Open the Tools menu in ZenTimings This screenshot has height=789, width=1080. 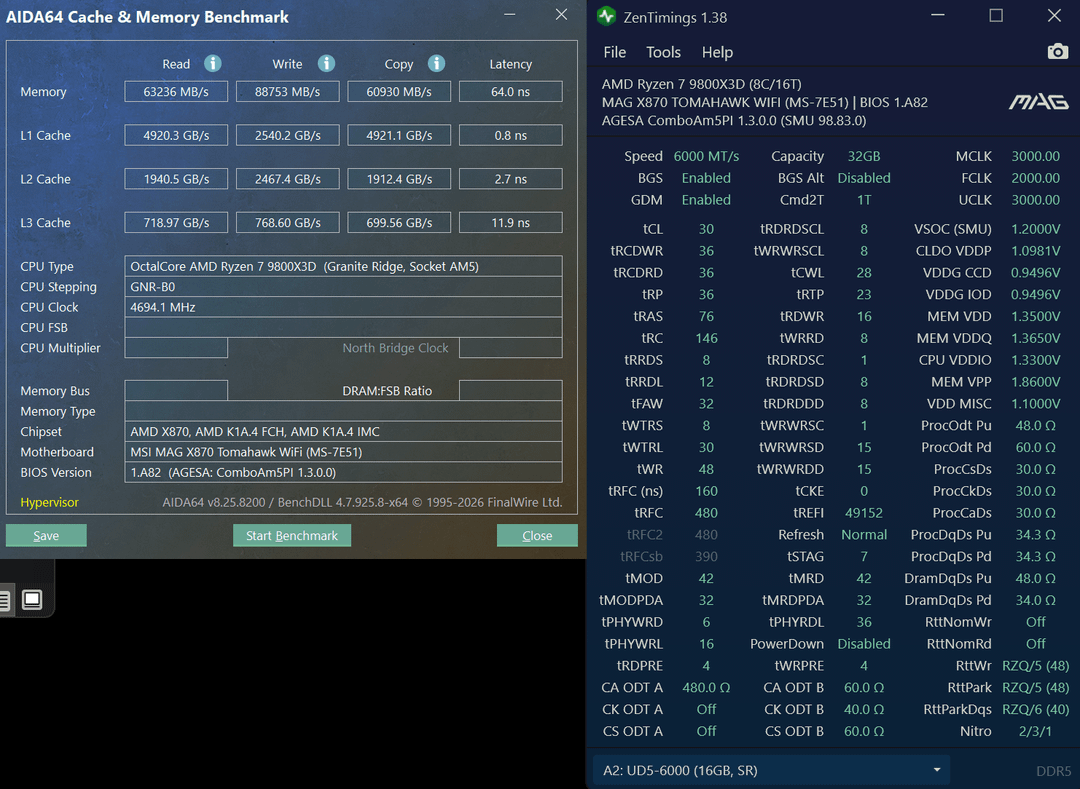663,52
